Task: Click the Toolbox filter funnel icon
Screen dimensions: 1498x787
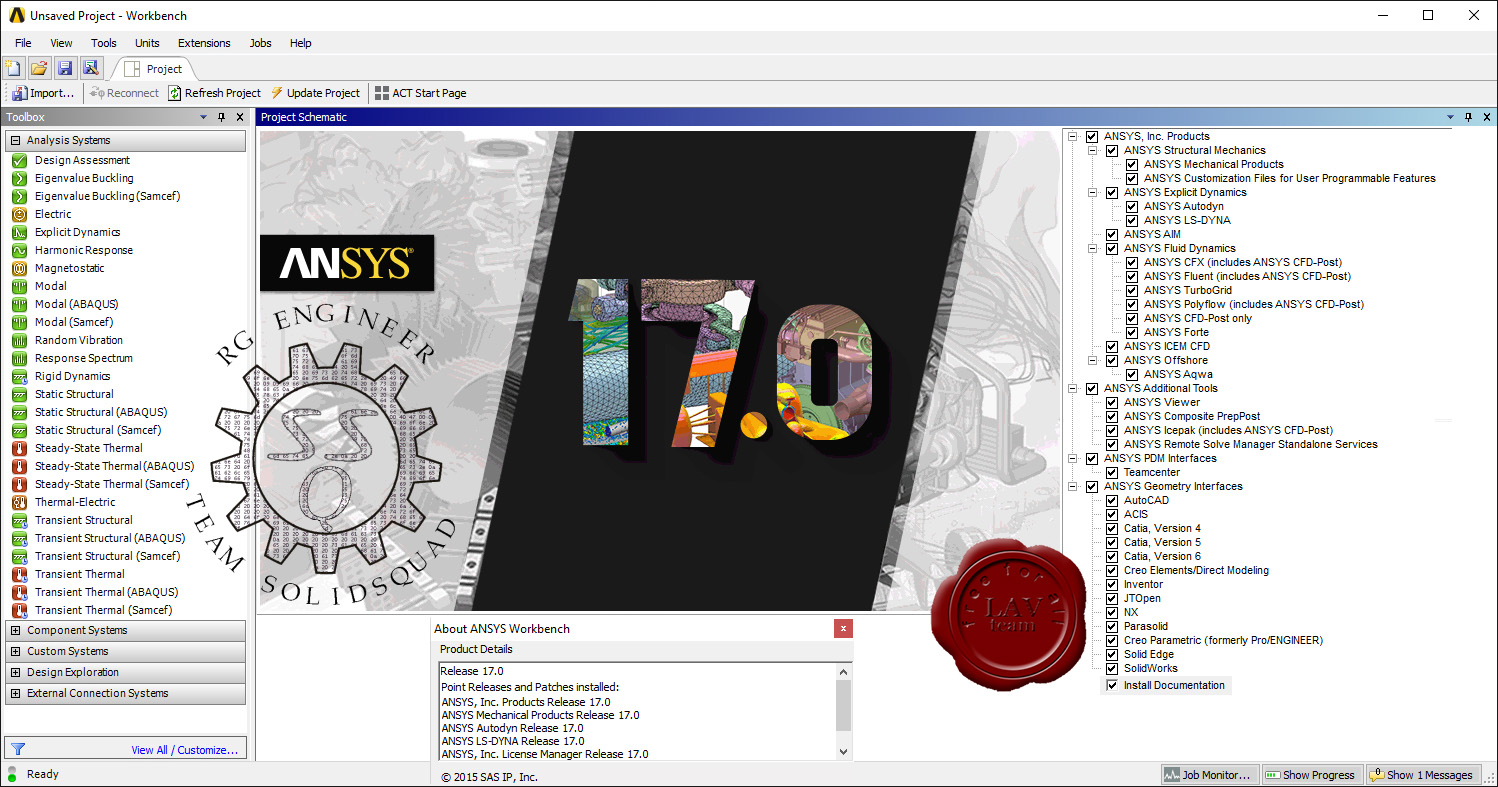Action: point(17,749)
